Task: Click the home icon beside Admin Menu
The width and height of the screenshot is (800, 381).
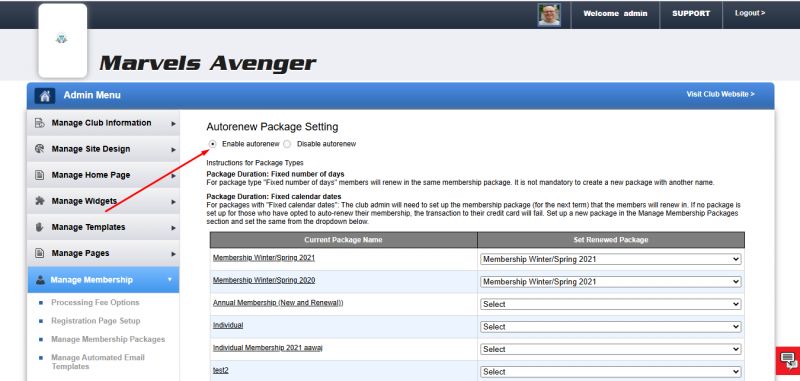Action: (x=45, y=95)
